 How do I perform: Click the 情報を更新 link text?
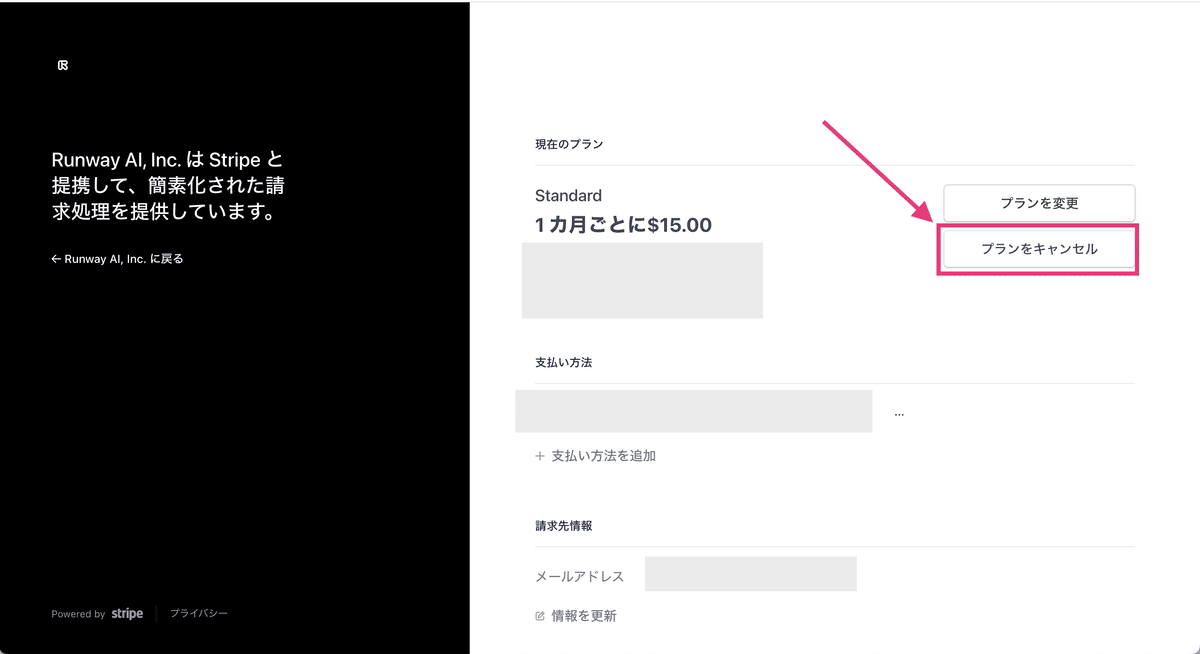[x=584, y=616]
